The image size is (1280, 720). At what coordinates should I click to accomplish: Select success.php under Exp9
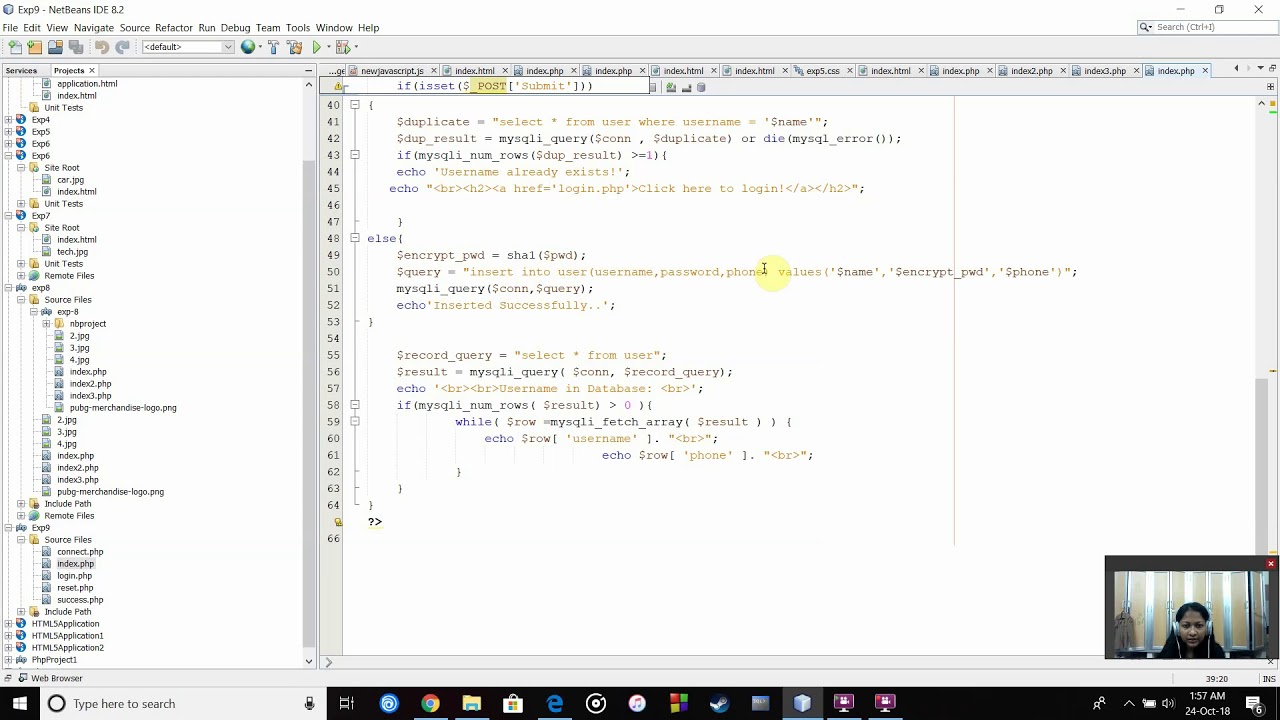click(x=80, y=600)
